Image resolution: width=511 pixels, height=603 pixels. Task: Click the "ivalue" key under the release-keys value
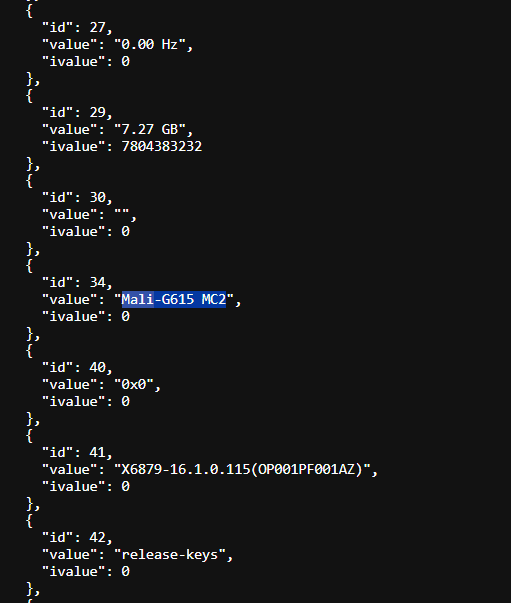point(73,572)
